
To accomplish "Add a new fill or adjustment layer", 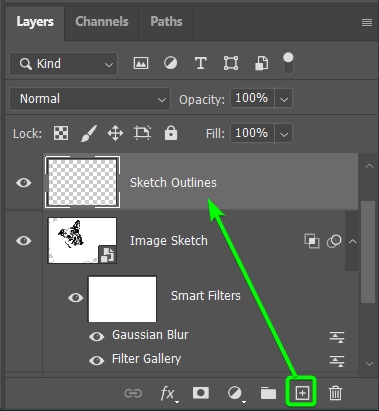I will [x=236, y=394].
